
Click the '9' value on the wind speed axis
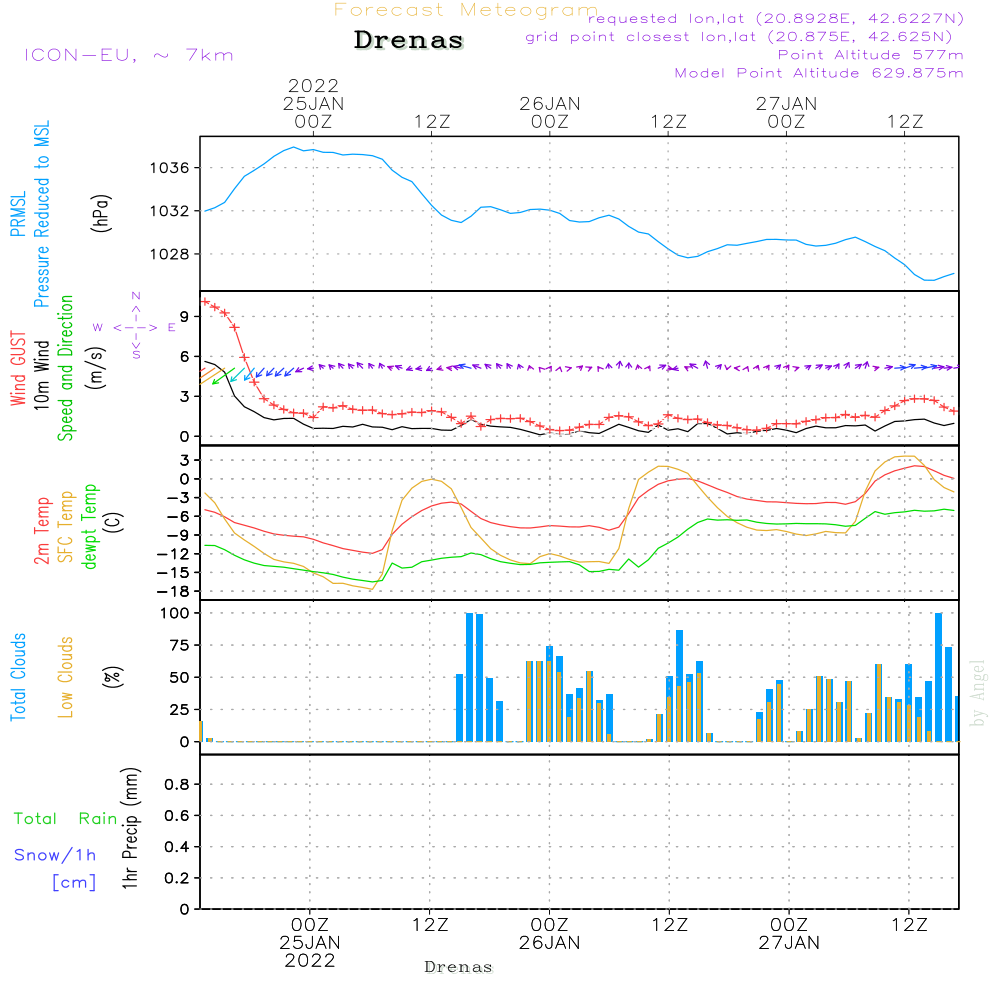tap(184, 316)
